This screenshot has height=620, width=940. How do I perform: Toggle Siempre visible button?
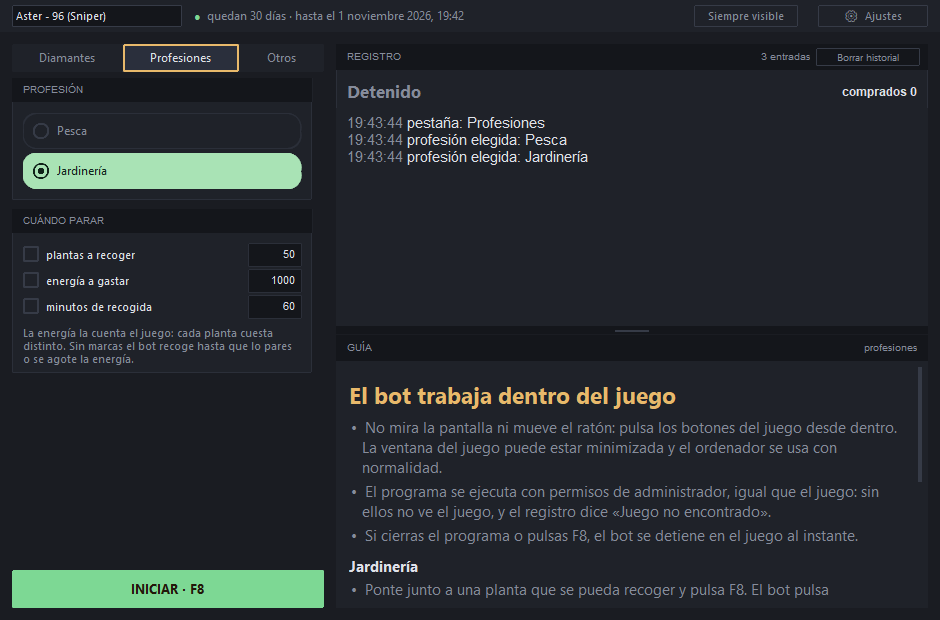pos(746,16)
